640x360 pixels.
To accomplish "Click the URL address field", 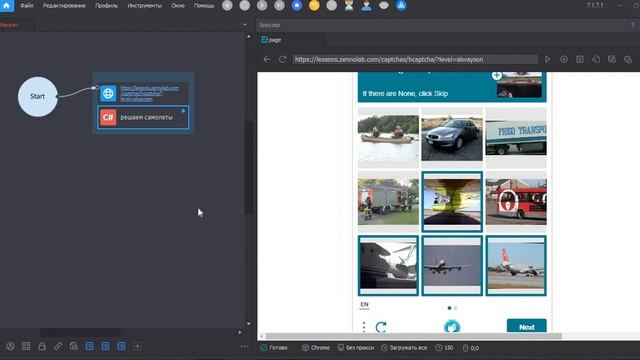I will pyautogui.click(x=415, y=60).
